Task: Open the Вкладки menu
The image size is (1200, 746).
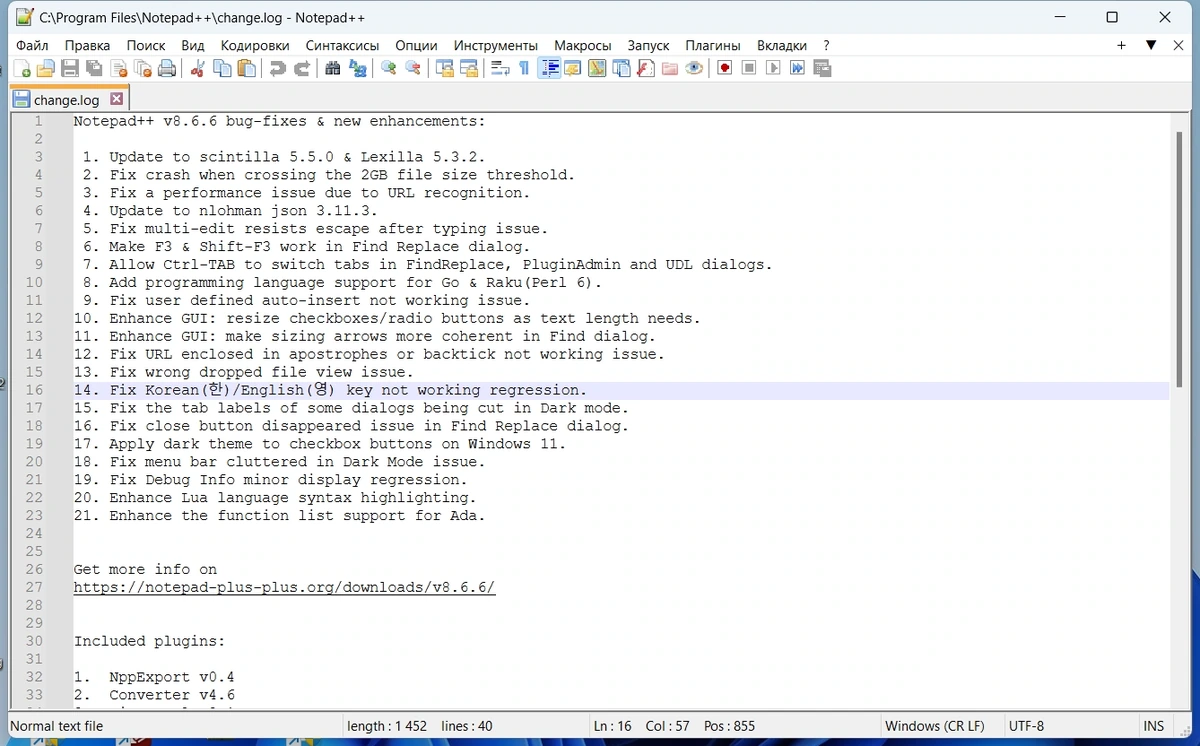Action: pos(782,45)
